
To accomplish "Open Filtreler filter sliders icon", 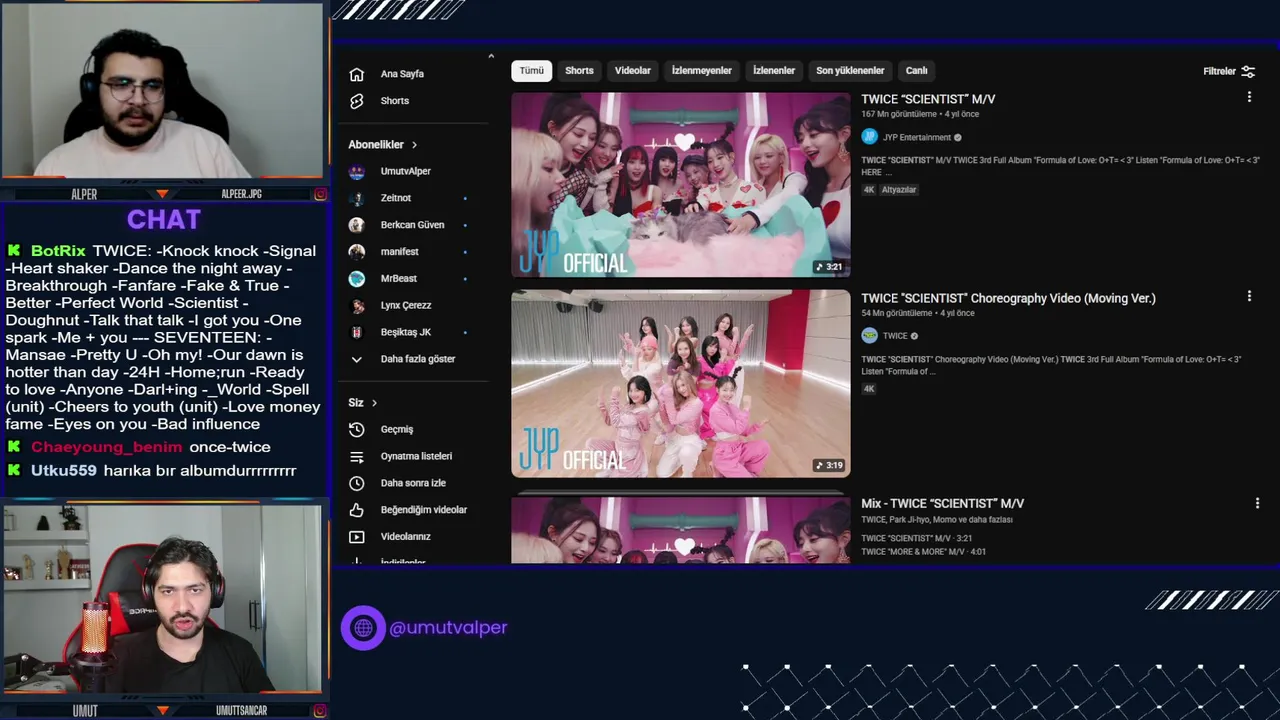I will (x=1248, y=71).
